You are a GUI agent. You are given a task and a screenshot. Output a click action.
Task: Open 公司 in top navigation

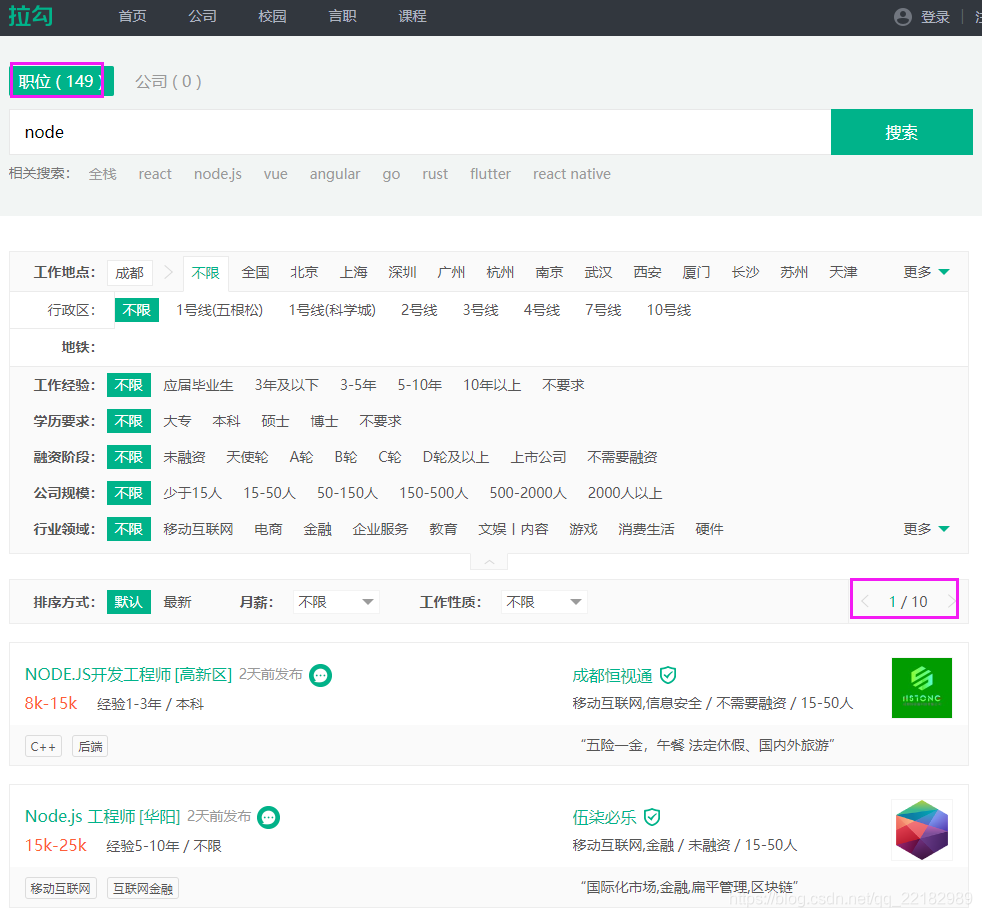pyautogui.click(x=202, y=16)
